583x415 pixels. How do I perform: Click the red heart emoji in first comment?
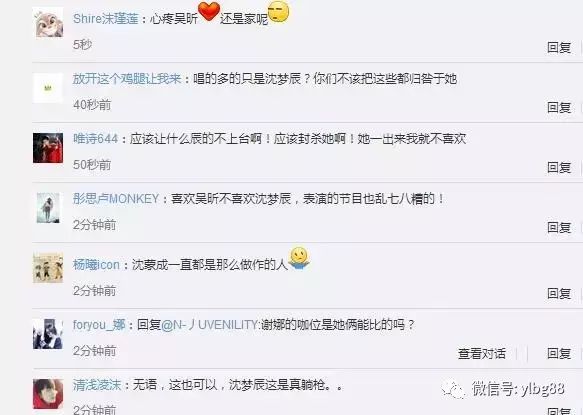209,12
